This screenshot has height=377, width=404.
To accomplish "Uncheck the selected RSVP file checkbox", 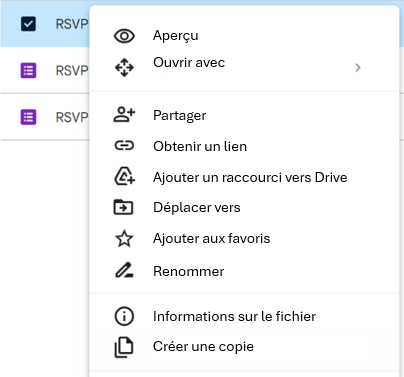I will (x=28, y=24).
